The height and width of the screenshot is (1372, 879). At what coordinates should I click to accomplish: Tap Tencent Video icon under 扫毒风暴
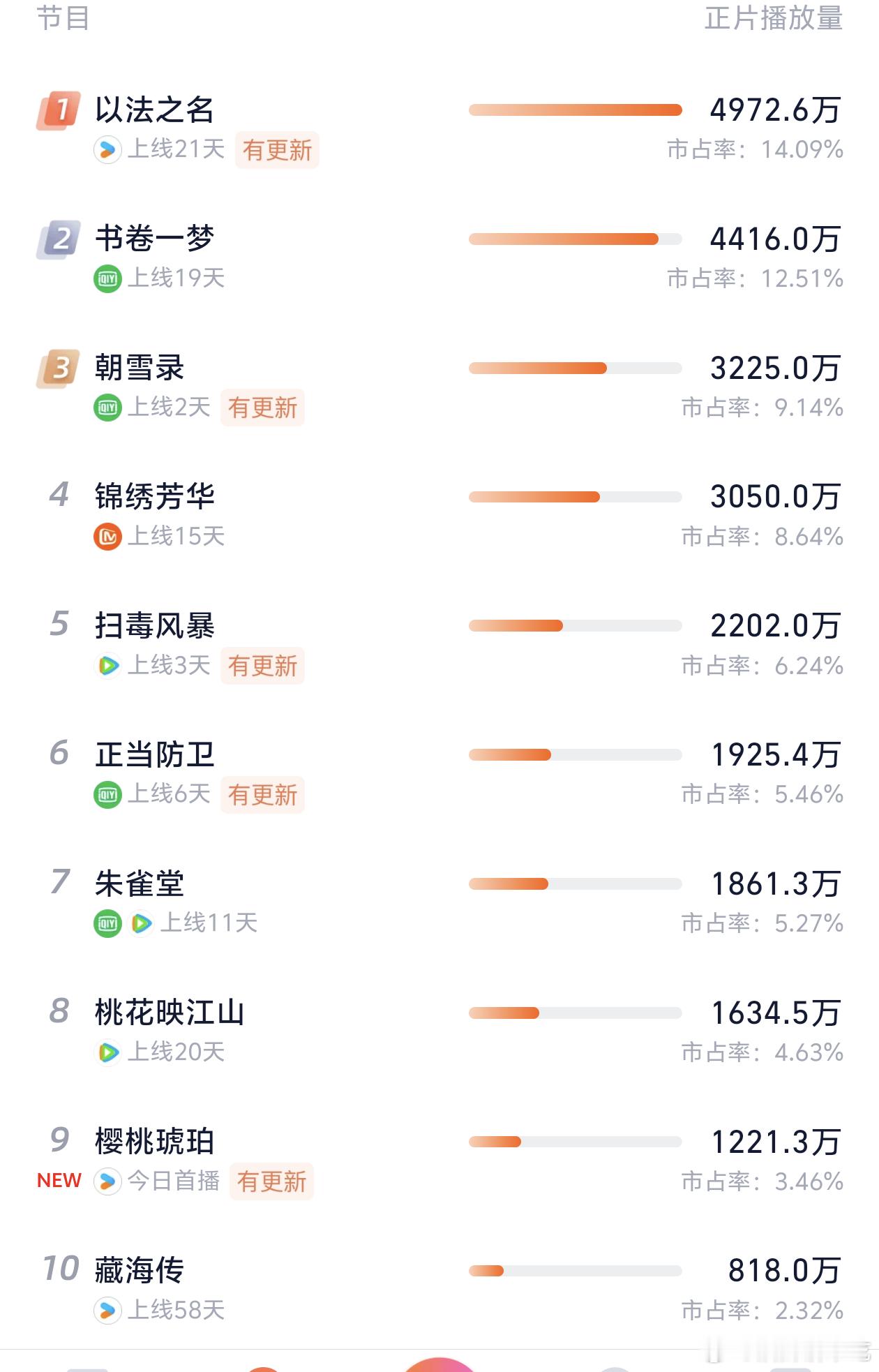tap(107, 666)
